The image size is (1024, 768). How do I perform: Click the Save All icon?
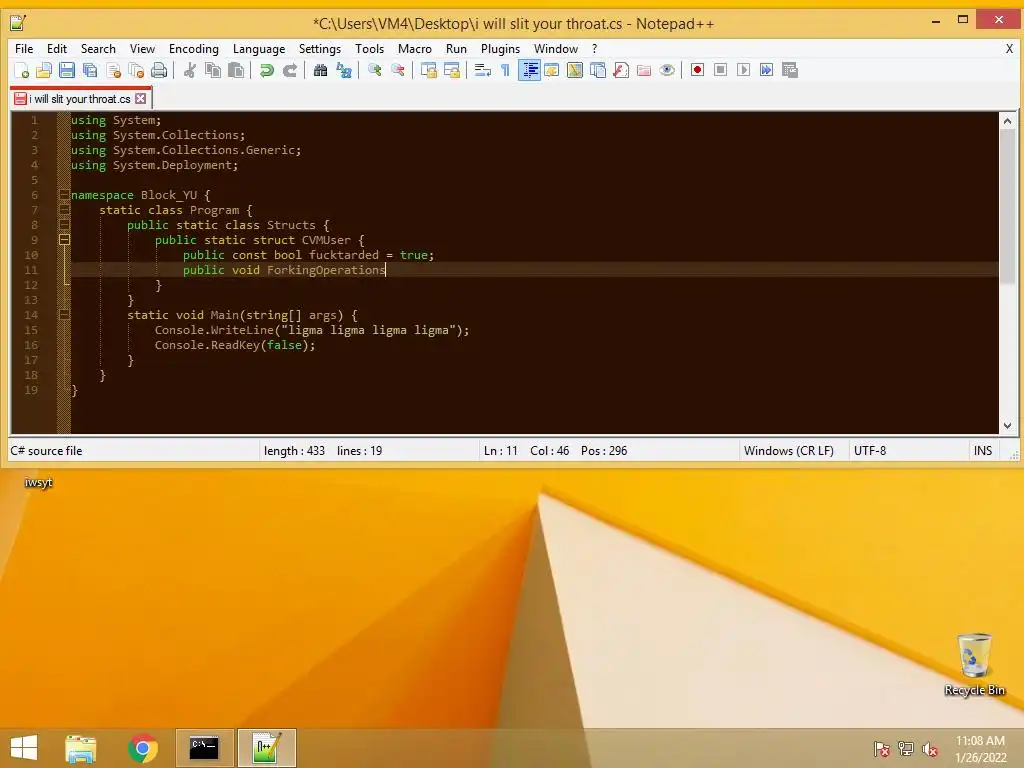click(90, 70)
